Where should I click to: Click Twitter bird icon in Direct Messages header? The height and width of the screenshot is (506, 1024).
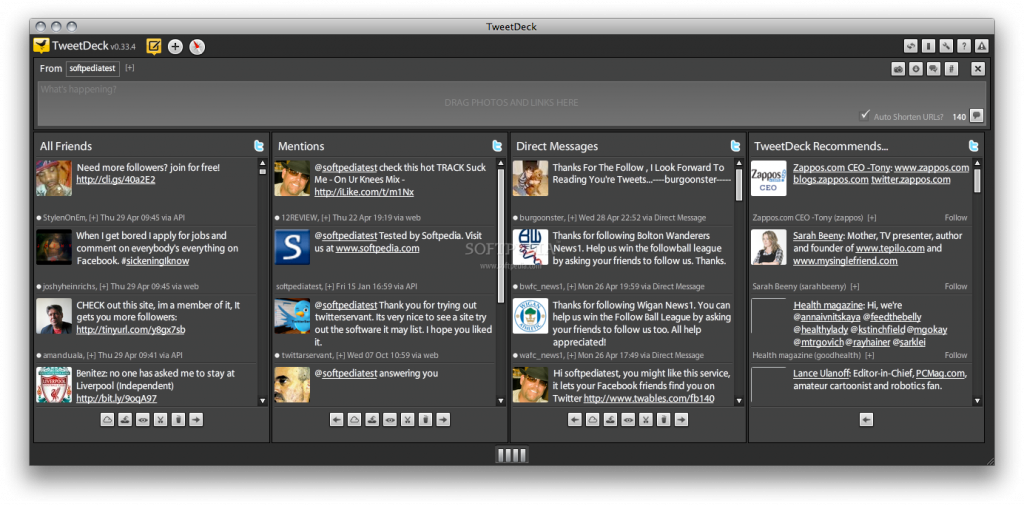[x=736, y=146]
